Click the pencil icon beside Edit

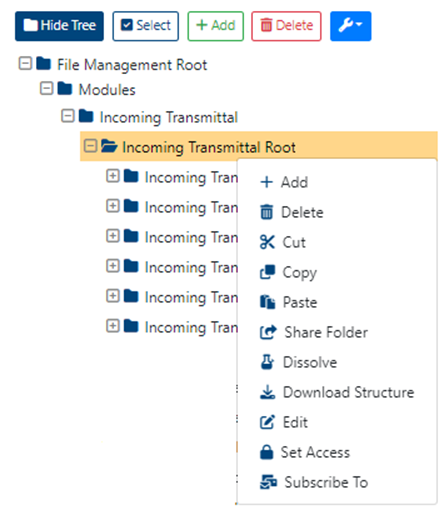pos(268,422)
